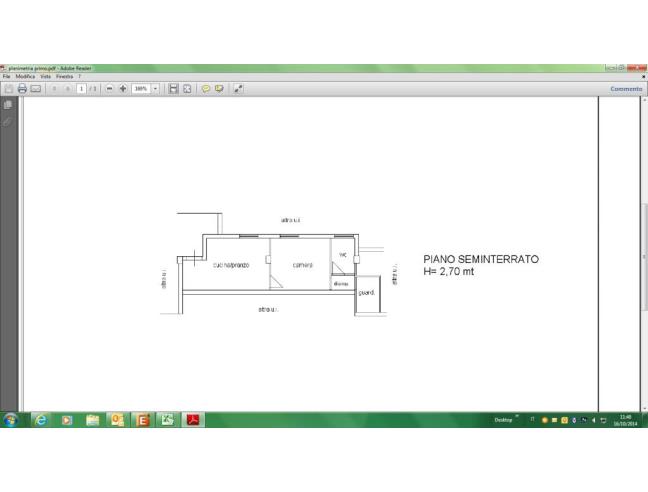Image resolution: width=648 pixels, height=492 pixels.
Task: Open the Finestra menu
Action: tap(64, 76)
